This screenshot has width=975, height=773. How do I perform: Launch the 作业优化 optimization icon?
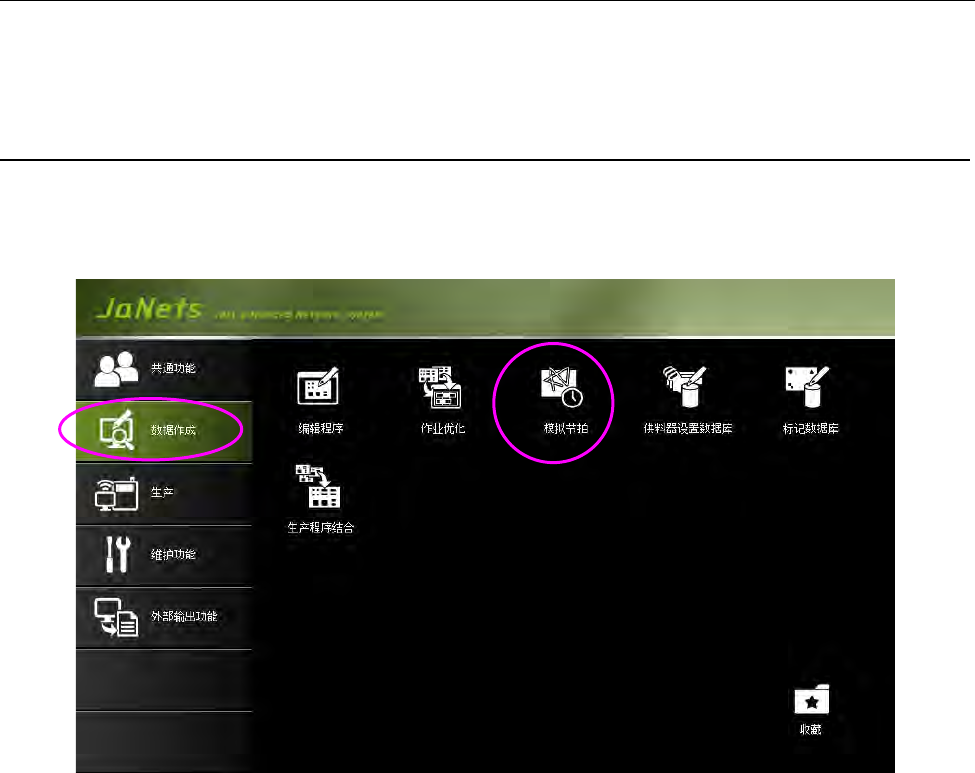pyautogui.click(x=440, y=387)
